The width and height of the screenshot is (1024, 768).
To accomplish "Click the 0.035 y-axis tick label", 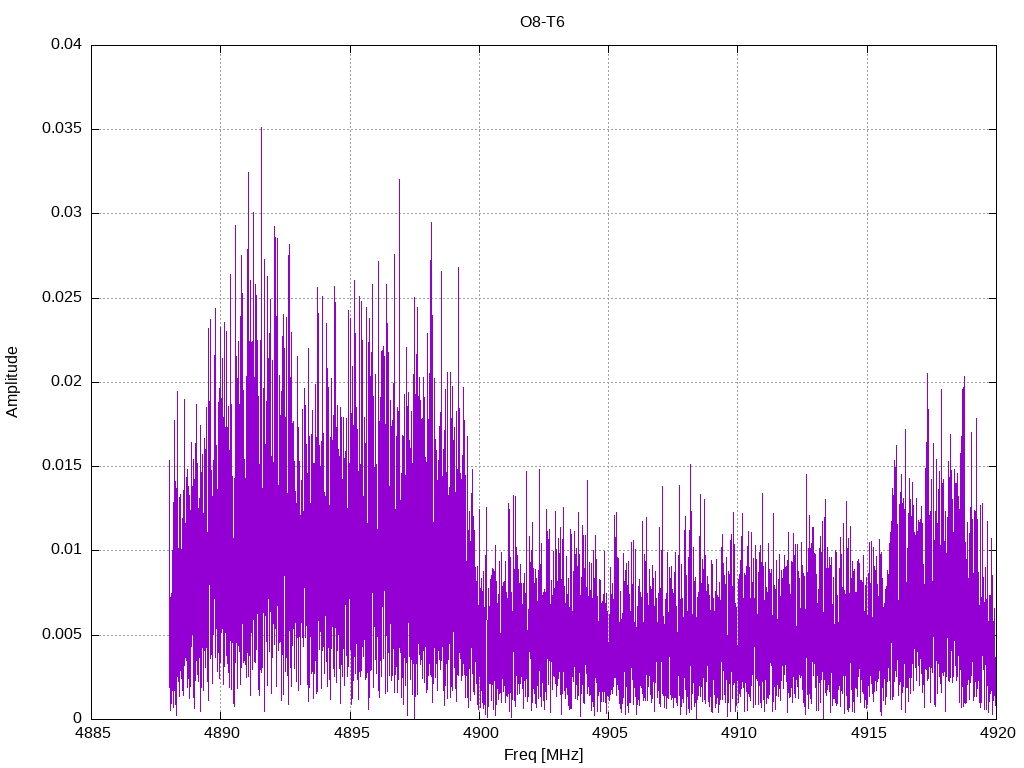I will [x=62, y=129].
